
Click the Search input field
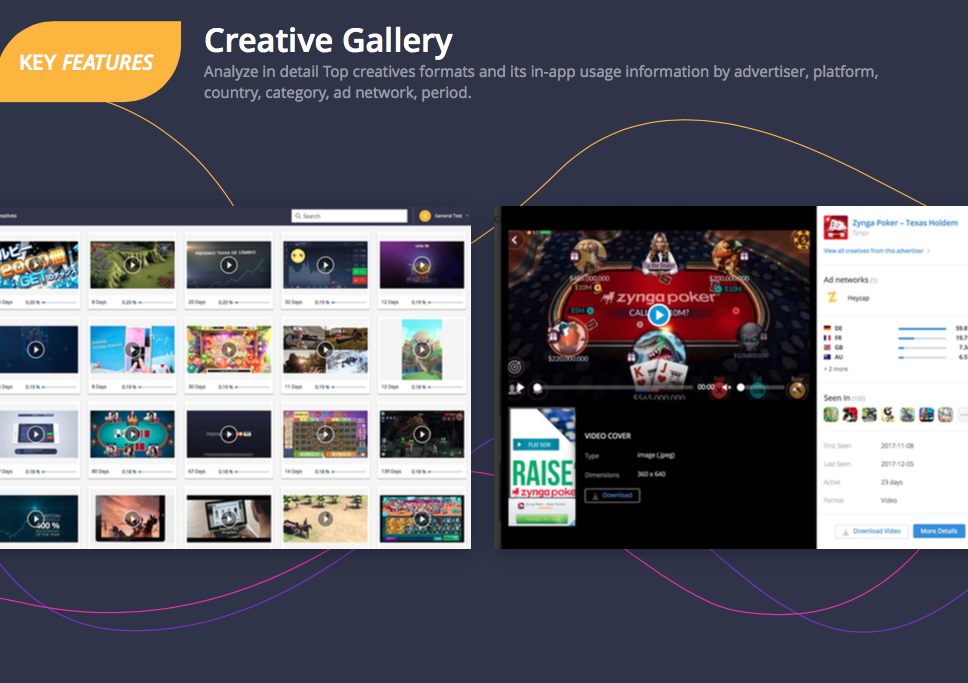point(352,216)
